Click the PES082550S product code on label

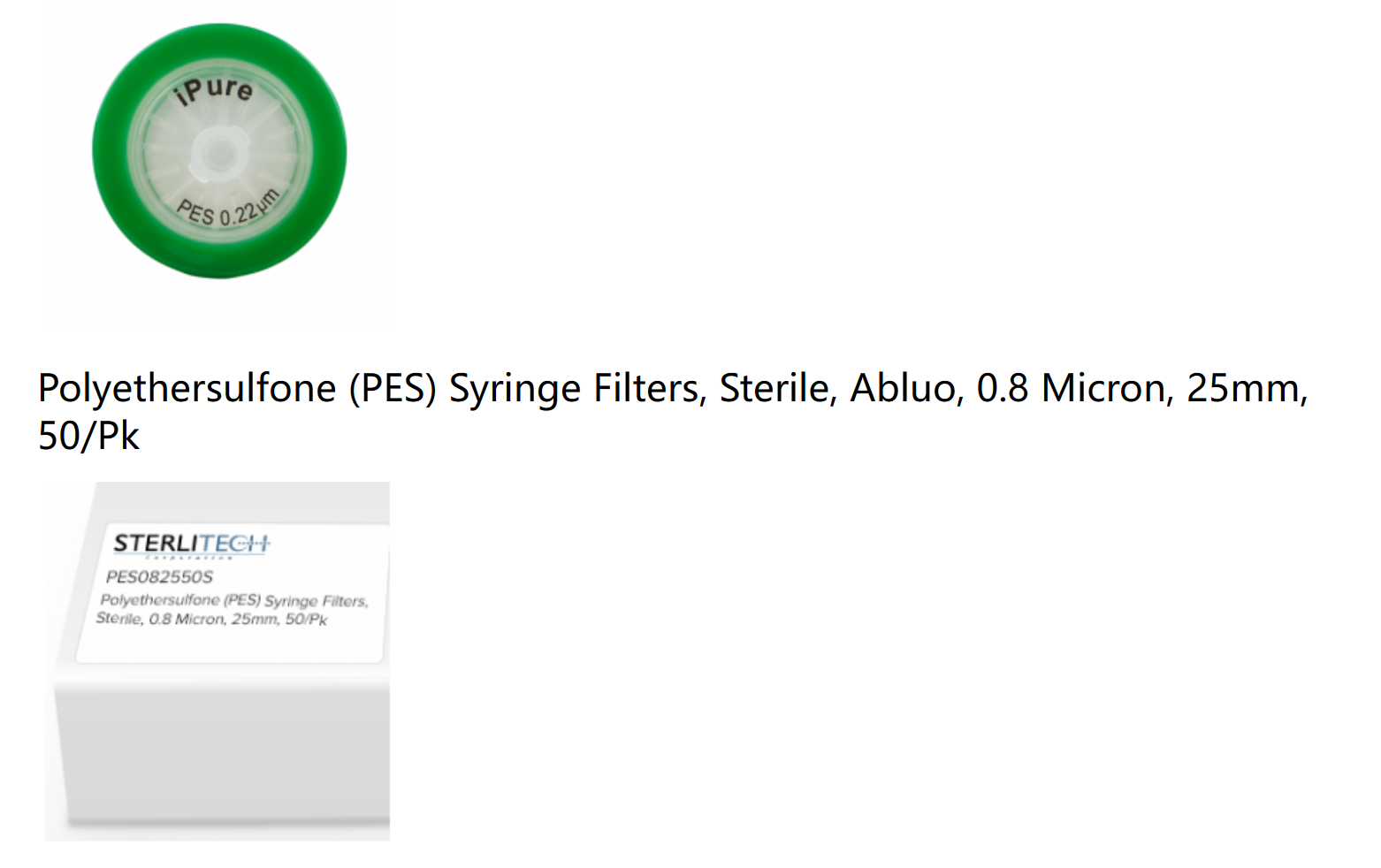click(159, 577)
